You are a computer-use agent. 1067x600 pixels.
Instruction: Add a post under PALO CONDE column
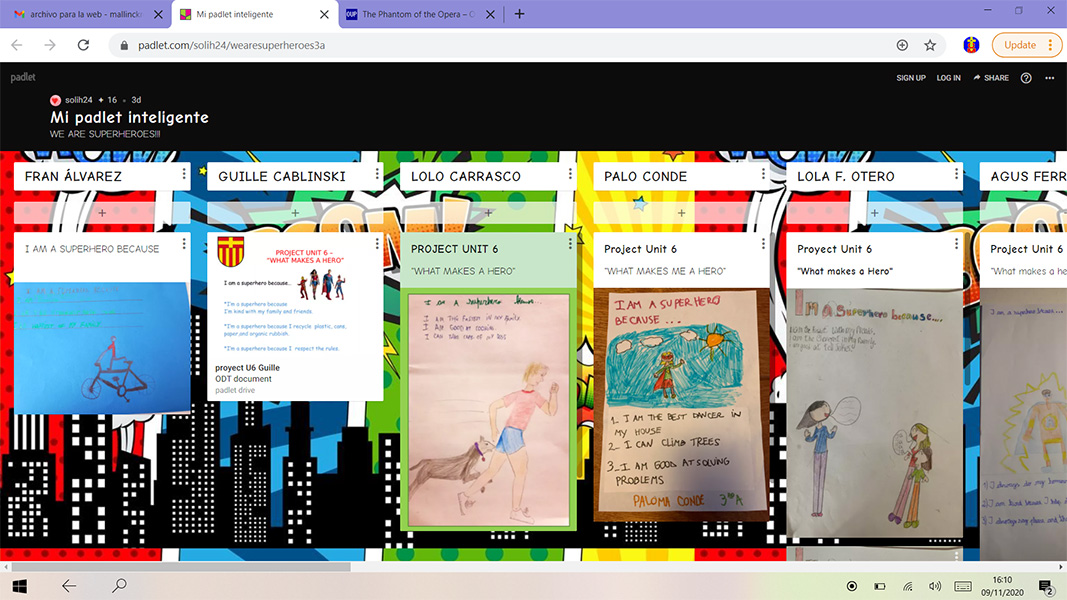coord(681,213)
